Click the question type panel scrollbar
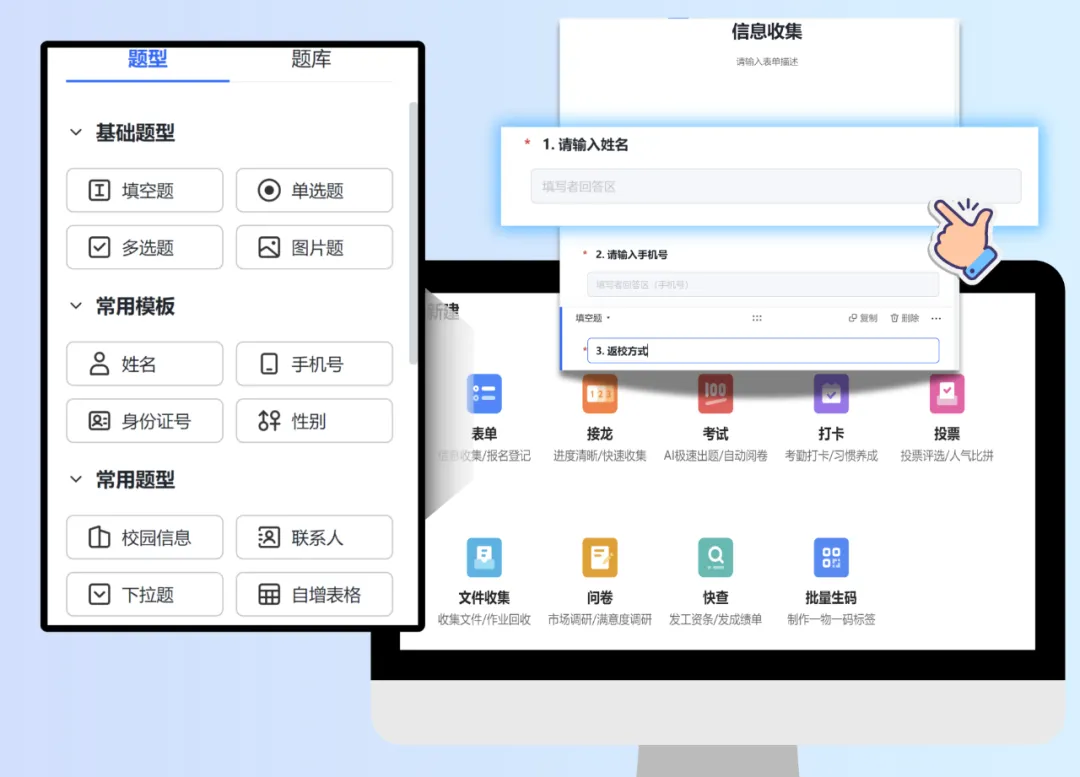The image size is (1080, 777). tap(414, 230)
